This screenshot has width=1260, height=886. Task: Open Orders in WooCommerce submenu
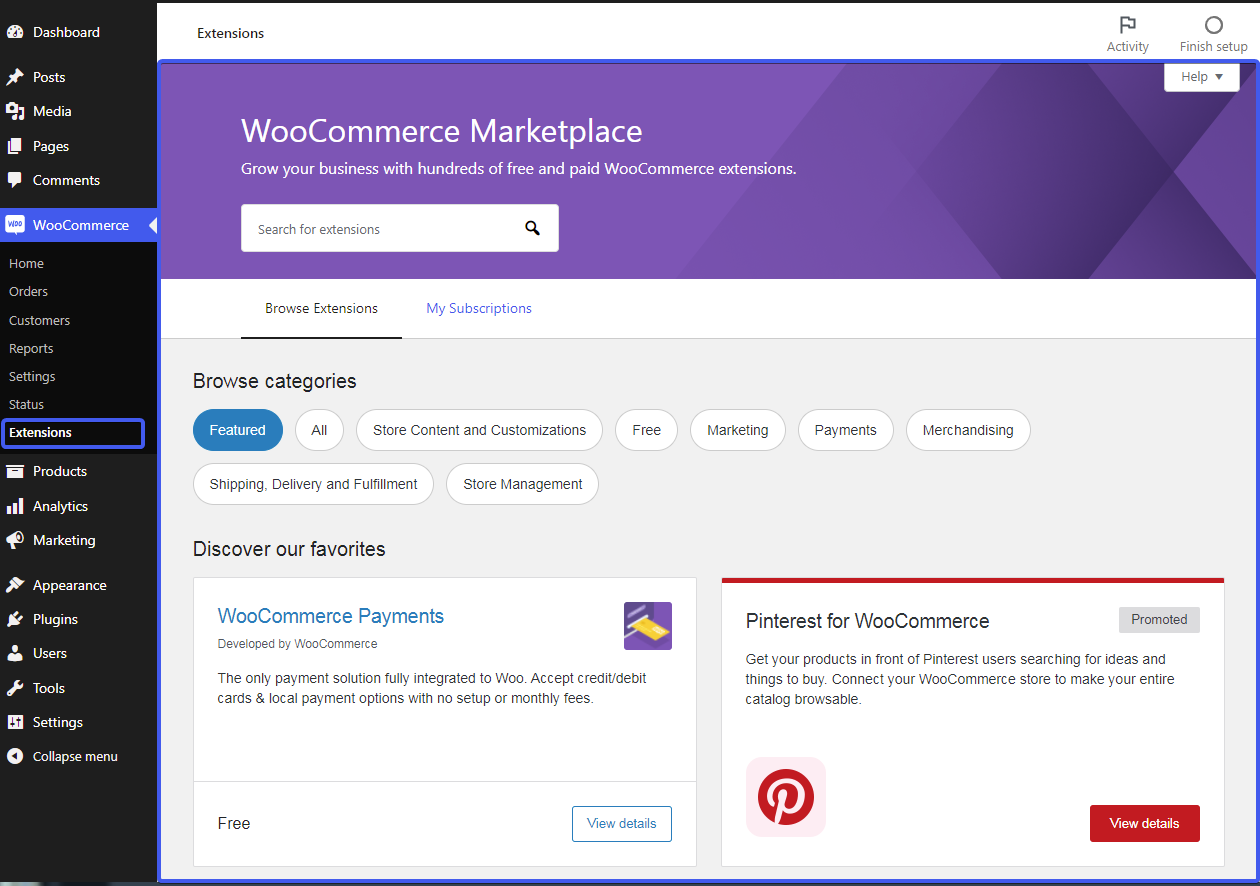coord(28,291)
